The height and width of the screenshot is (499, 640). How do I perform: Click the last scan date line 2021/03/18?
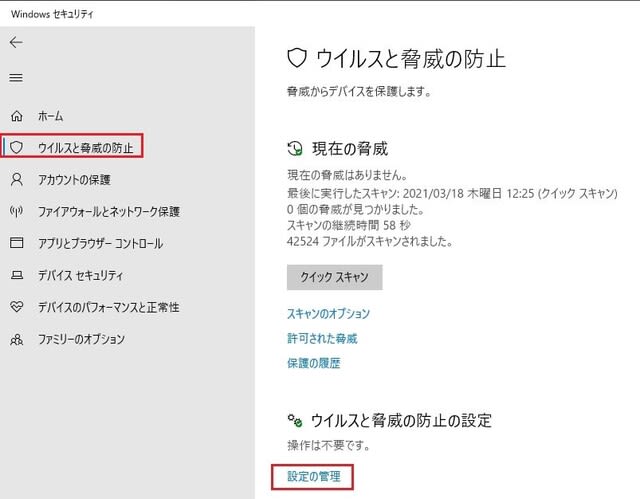click(x=452, y=193)
